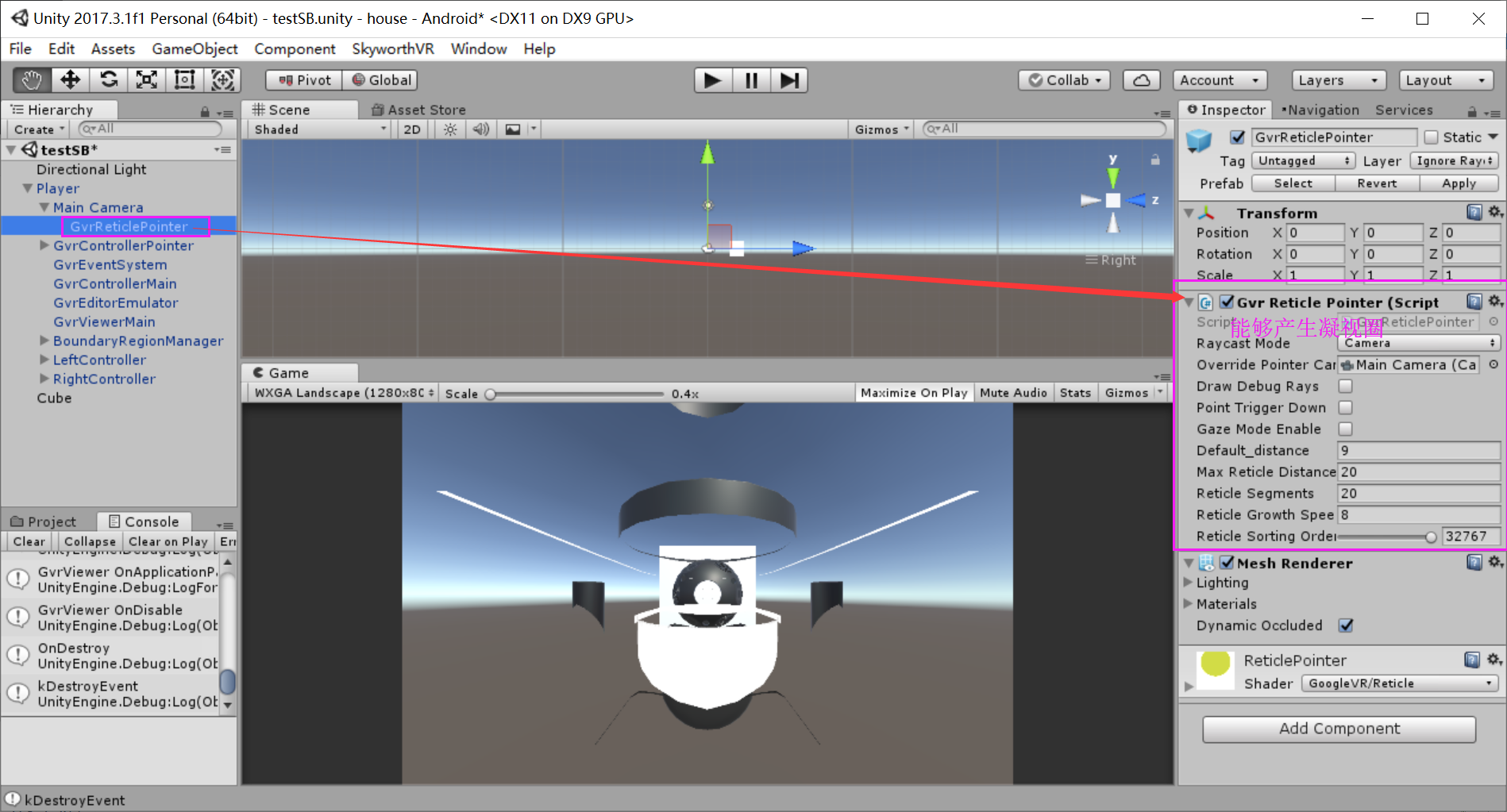The image size is (1507, 812).
Task: Pause play mode with the pause icon
Action: click(750, 79)
